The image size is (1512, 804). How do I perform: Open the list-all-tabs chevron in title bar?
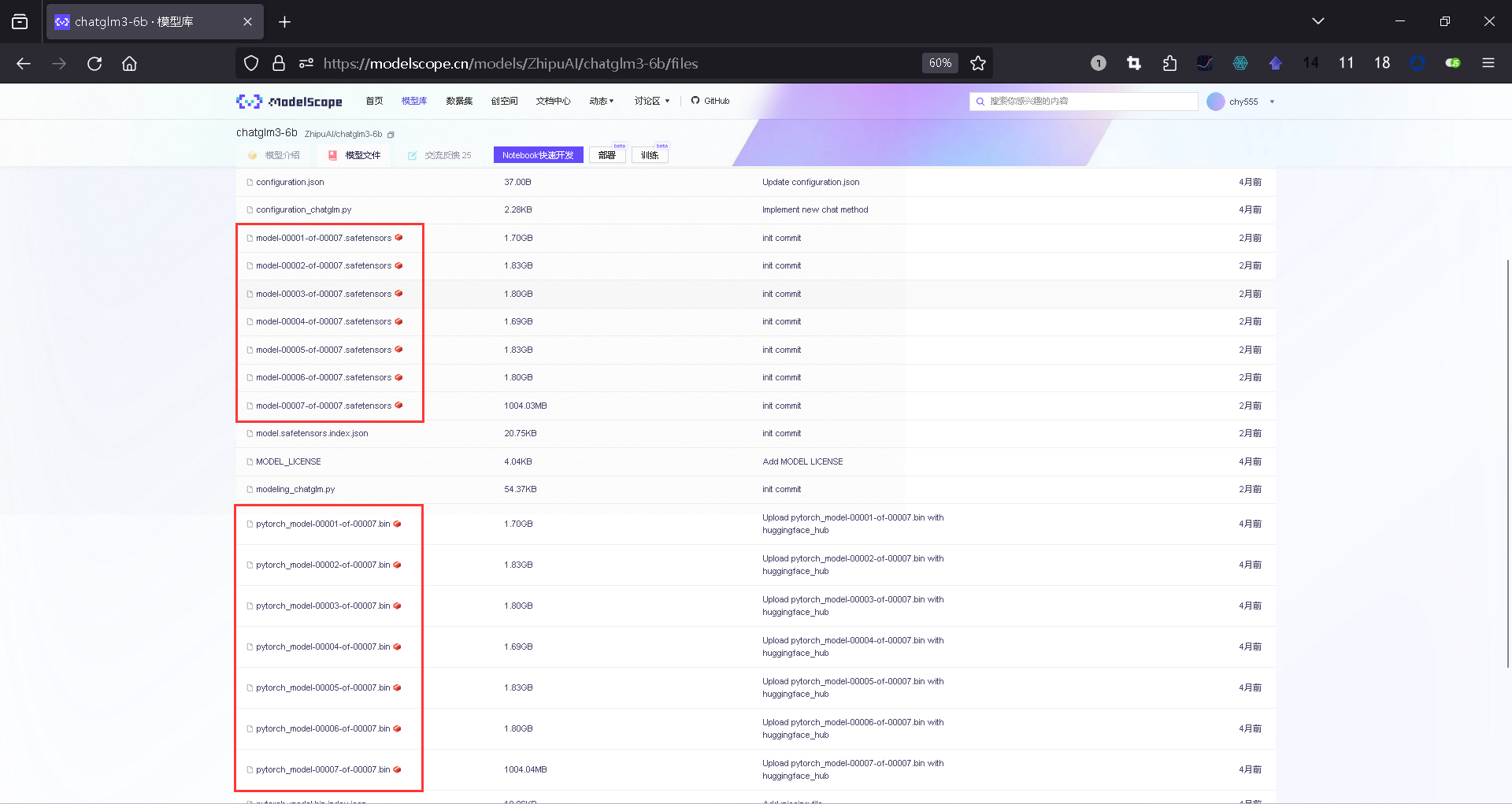(1318, 21)
